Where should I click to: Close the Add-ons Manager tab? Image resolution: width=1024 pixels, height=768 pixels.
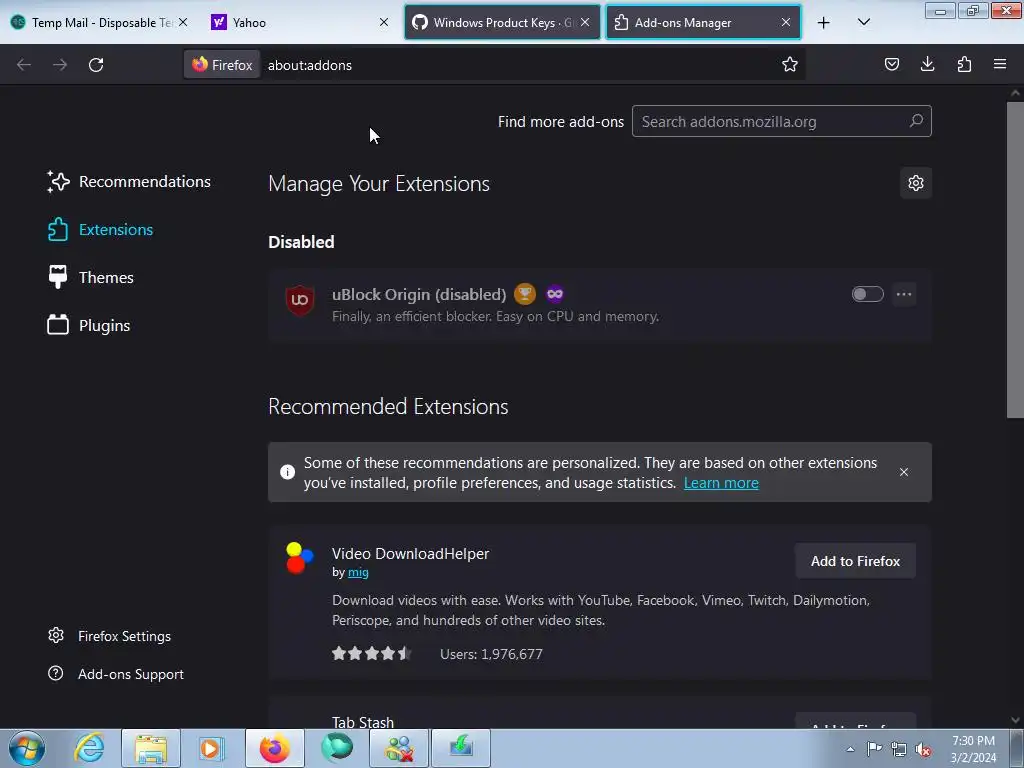(786, 22)
